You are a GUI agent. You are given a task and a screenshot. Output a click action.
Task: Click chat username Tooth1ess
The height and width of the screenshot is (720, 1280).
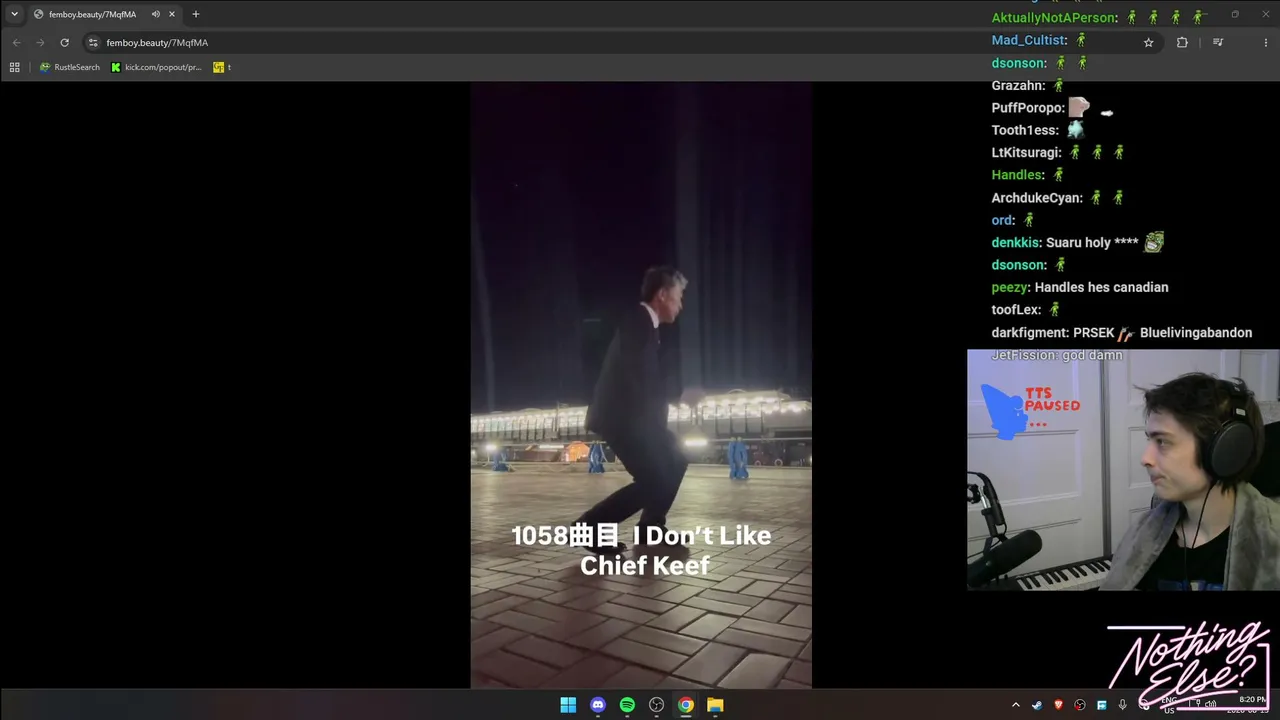(1024, 131)
